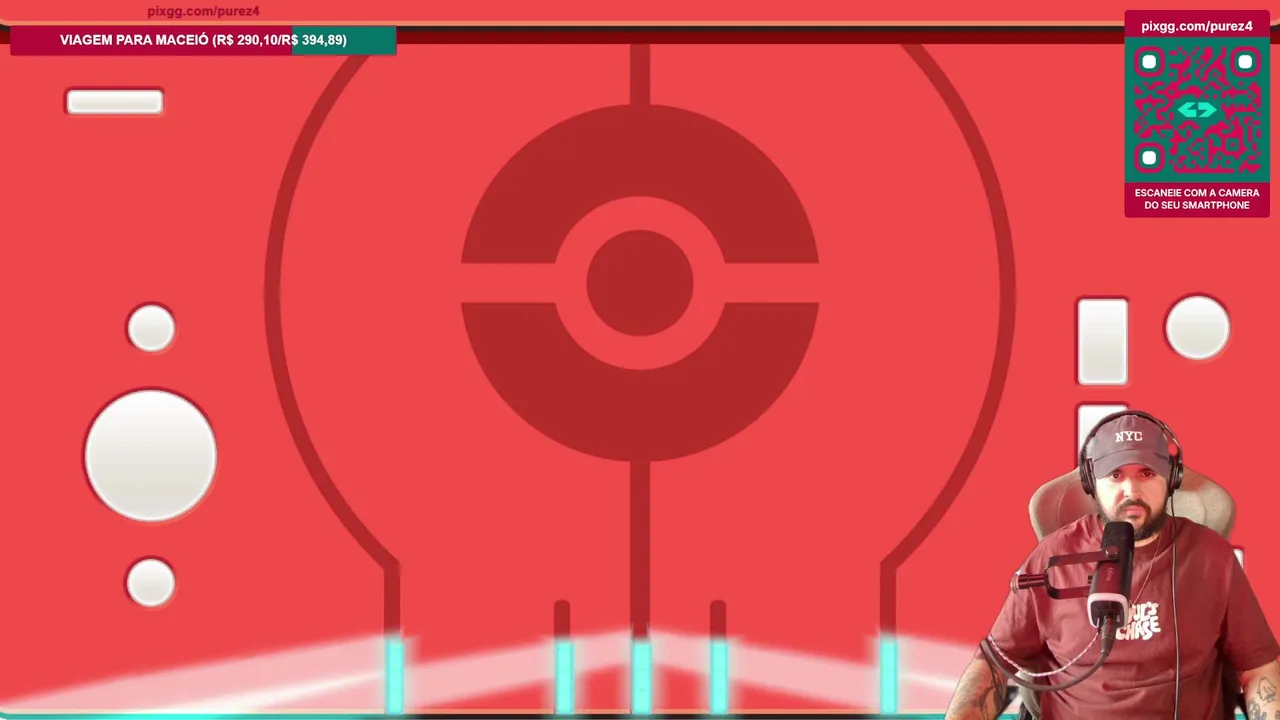Click the small white circle below the joystick
Image resolution: width=1280 pixels, height=720 pixels.
pos(151,582)
